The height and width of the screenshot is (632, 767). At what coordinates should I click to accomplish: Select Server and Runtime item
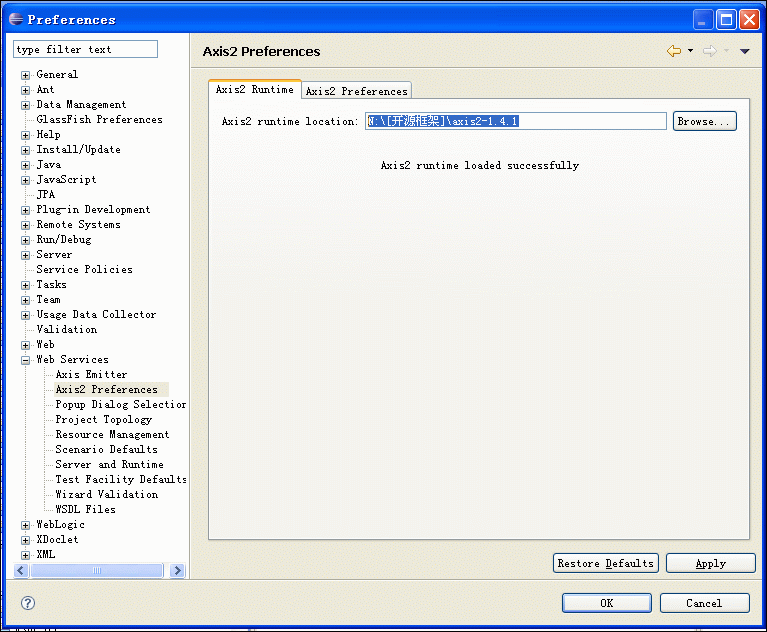pos(109,464)
